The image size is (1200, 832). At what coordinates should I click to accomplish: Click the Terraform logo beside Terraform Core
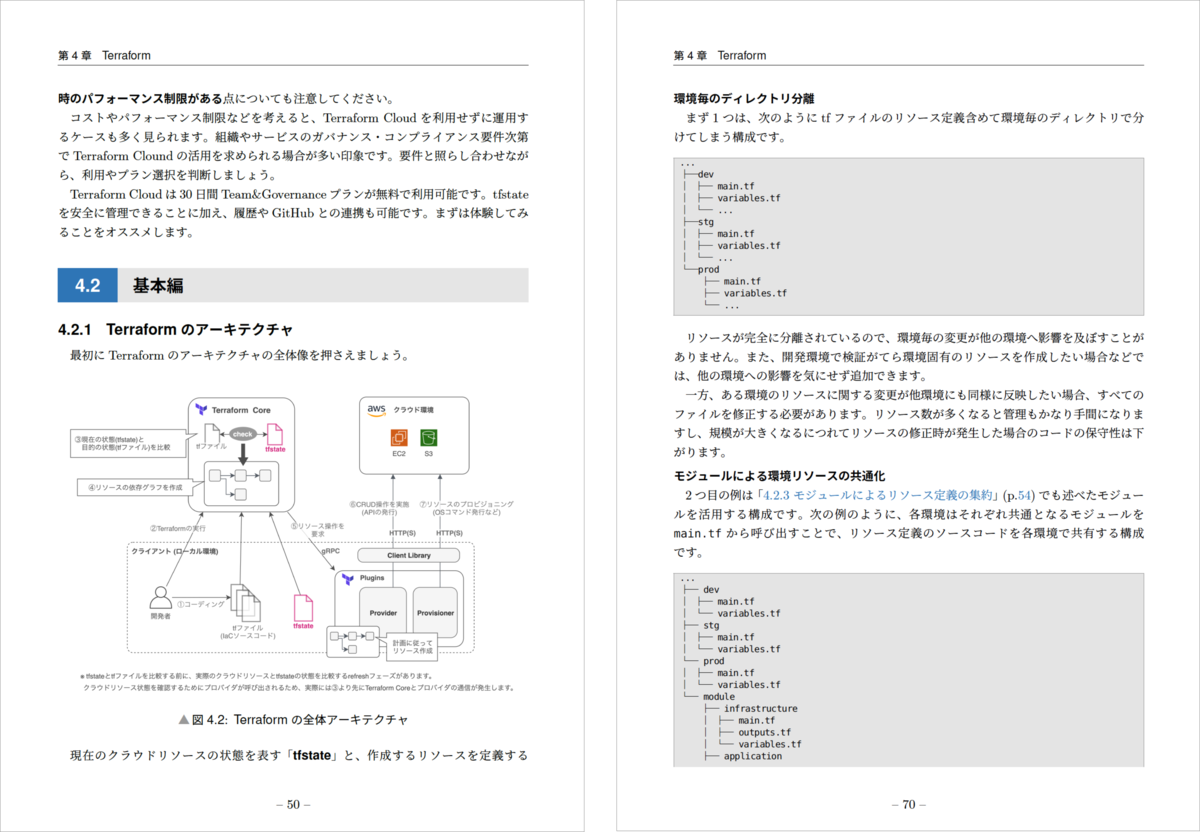(202, 410)
